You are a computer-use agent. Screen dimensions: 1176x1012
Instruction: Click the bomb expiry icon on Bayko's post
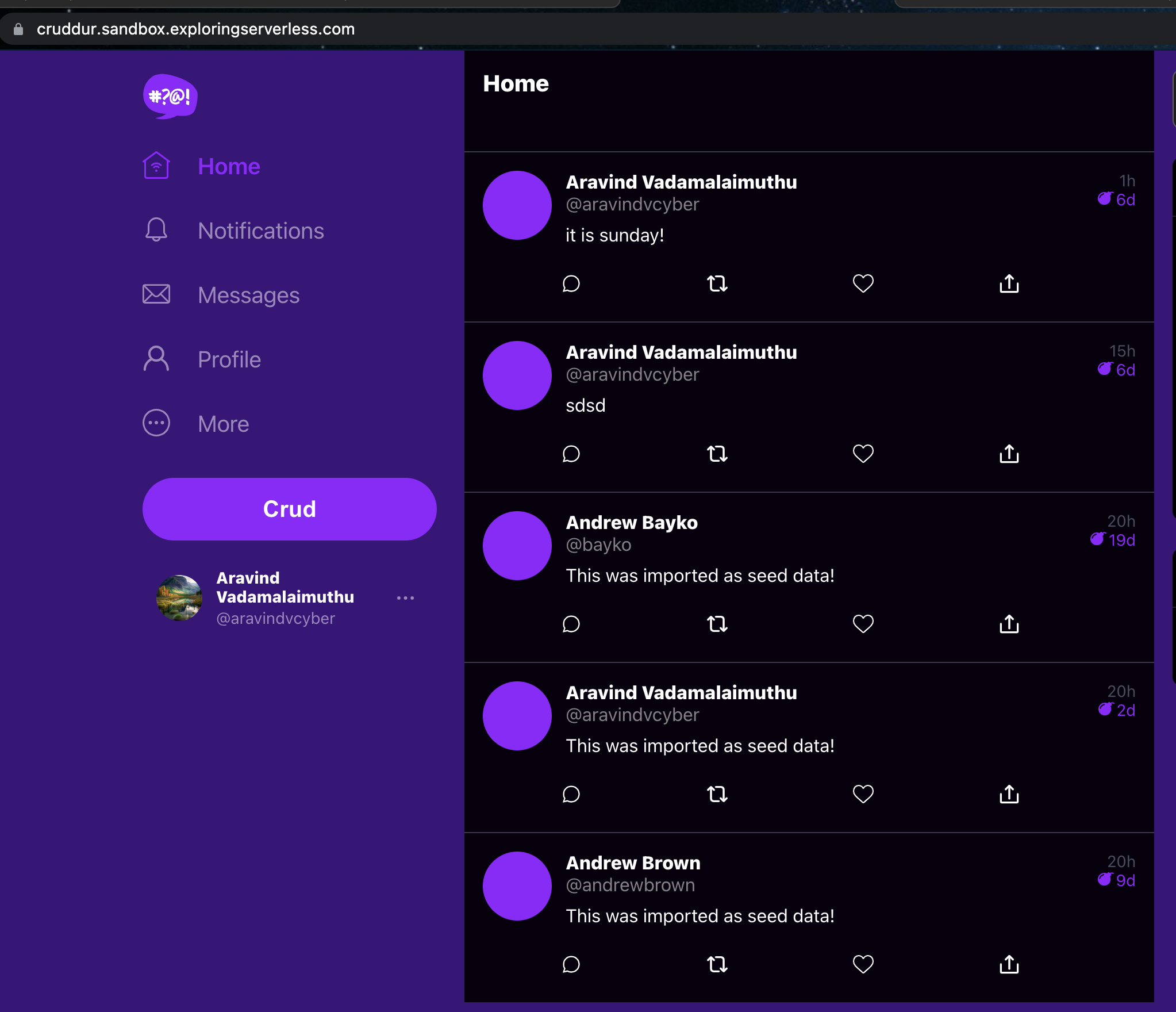pos(1097,539)
